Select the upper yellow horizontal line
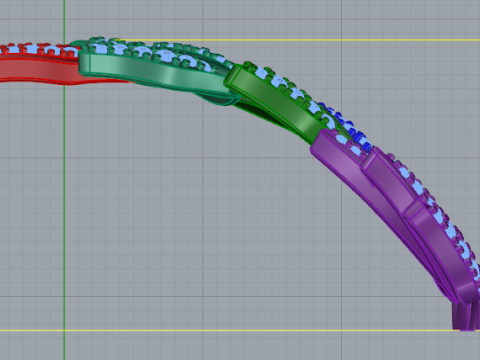 (x=297, y=40)
